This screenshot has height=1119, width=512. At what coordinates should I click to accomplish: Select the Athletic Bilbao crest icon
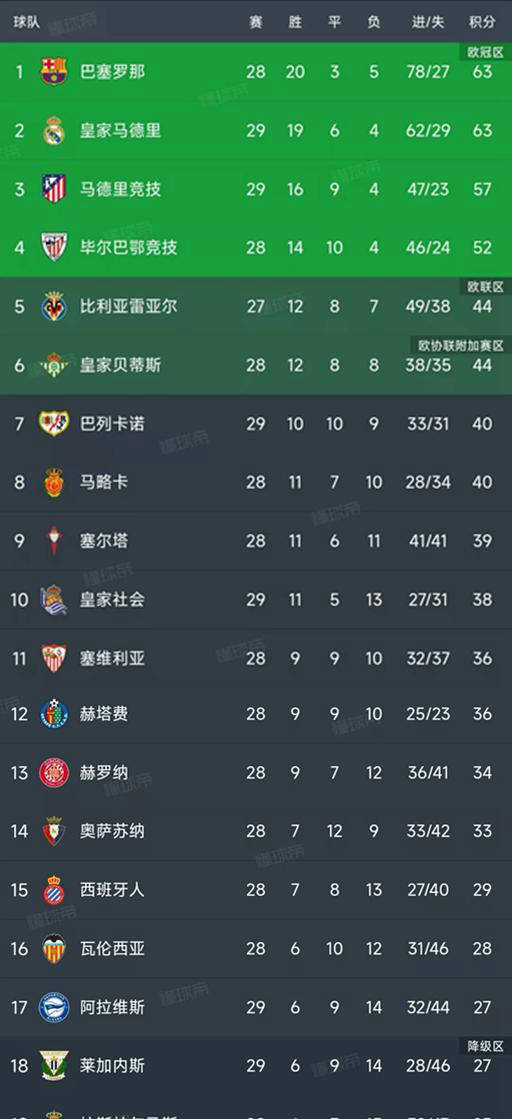click(54, 248)
